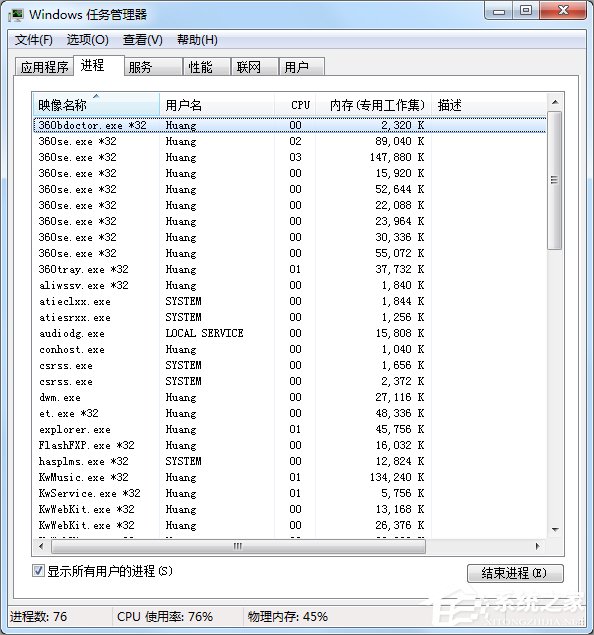
Task: Switch to the 服务 tab
Action: pos(153,67)
